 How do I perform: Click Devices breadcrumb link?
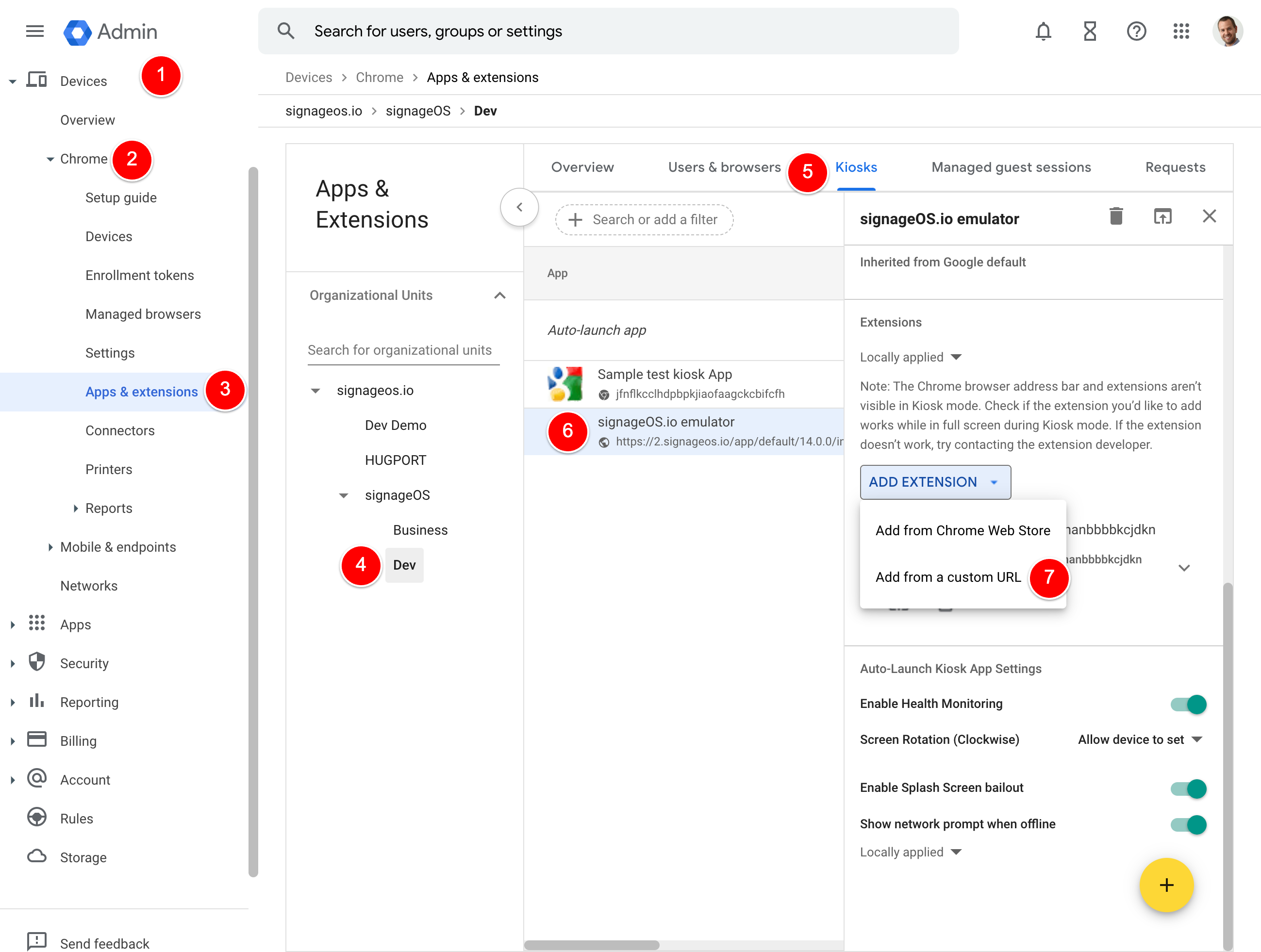click(308, 78)
